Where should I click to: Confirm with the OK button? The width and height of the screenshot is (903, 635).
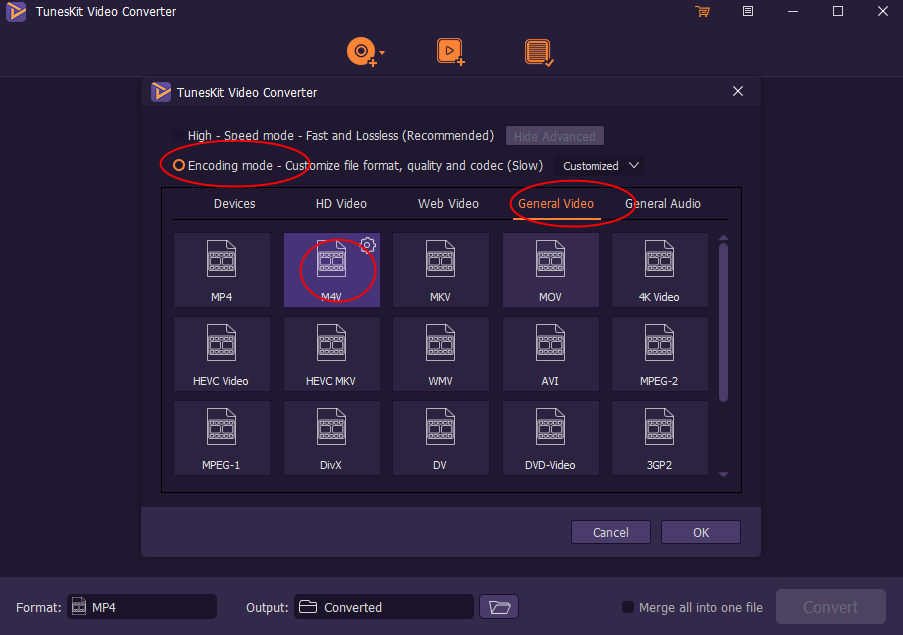point(701,532)
